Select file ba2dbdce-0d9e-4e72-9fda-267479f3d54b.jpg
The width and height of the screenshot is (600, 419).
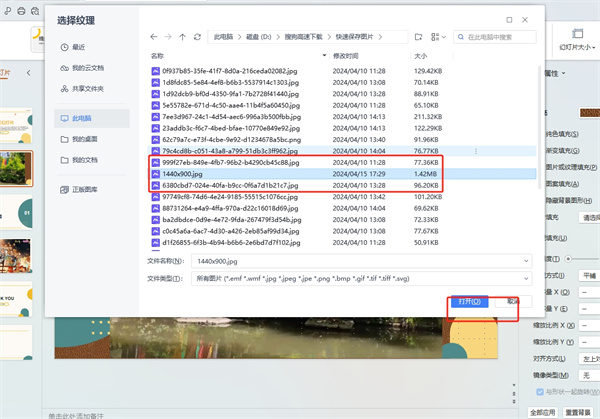(232, 220)
